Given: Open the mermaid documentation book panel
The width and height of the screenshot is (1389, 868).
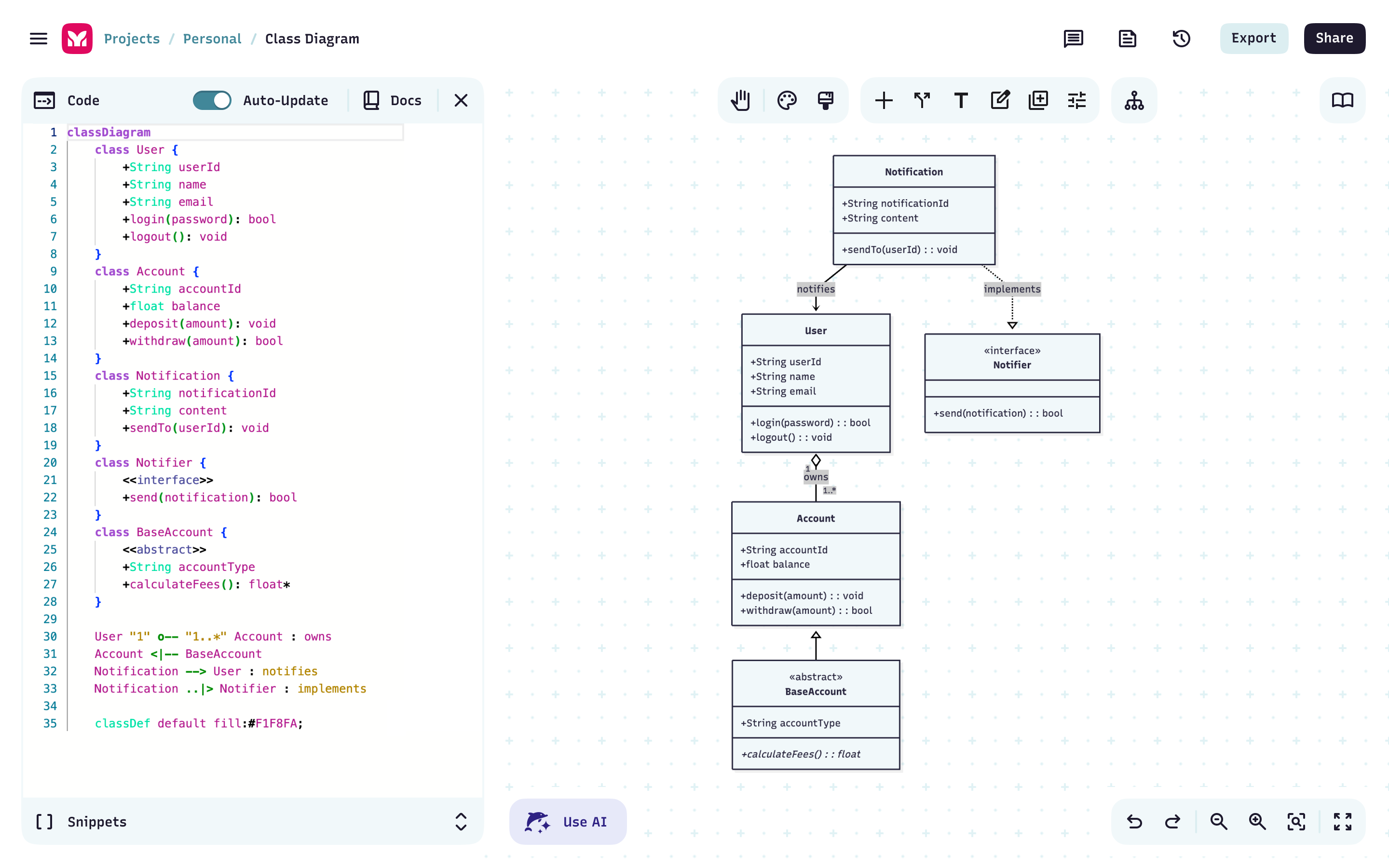Looking at the screenshot, I should tap(1343, 100).
